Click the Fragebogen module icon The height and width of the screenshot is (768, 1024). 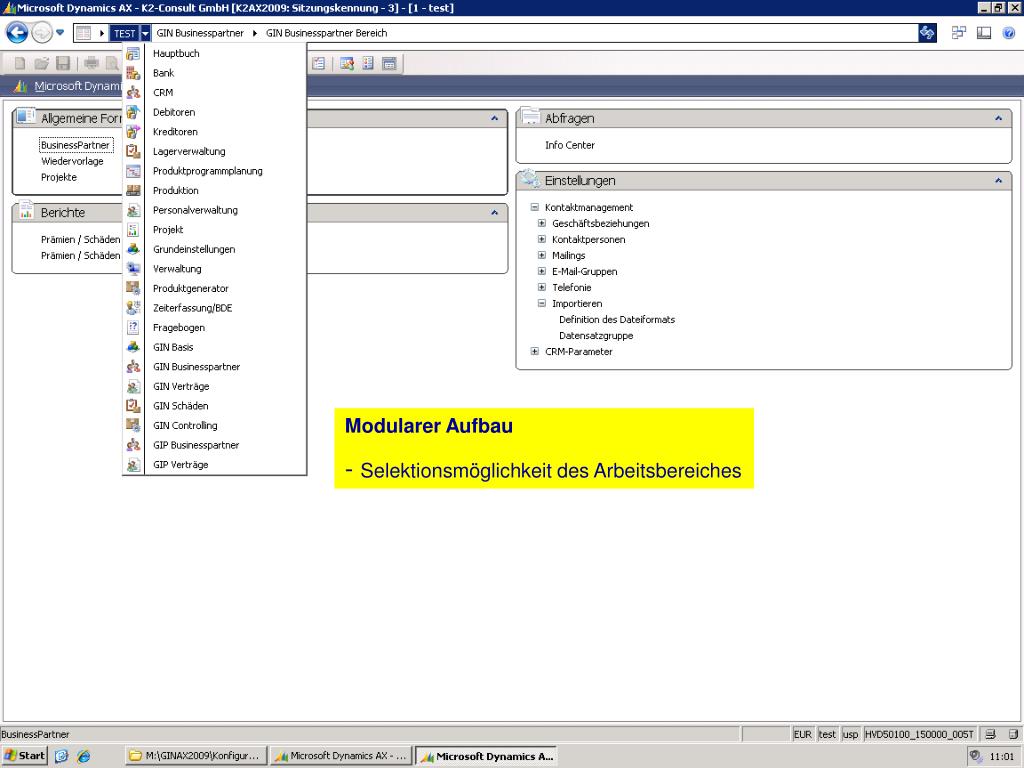[x=133, y=328]
